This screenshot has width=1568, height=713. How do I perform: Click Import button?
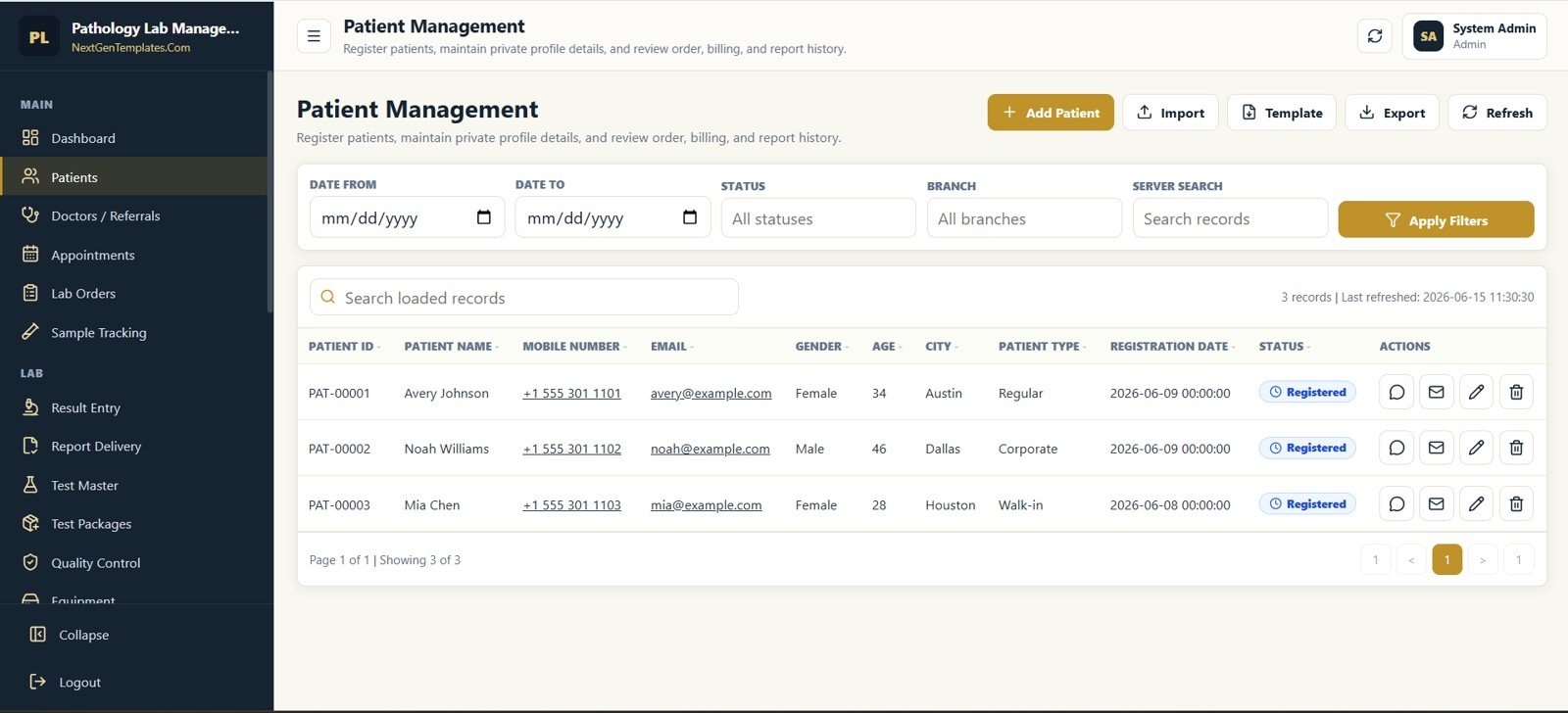pos(1170,113)
